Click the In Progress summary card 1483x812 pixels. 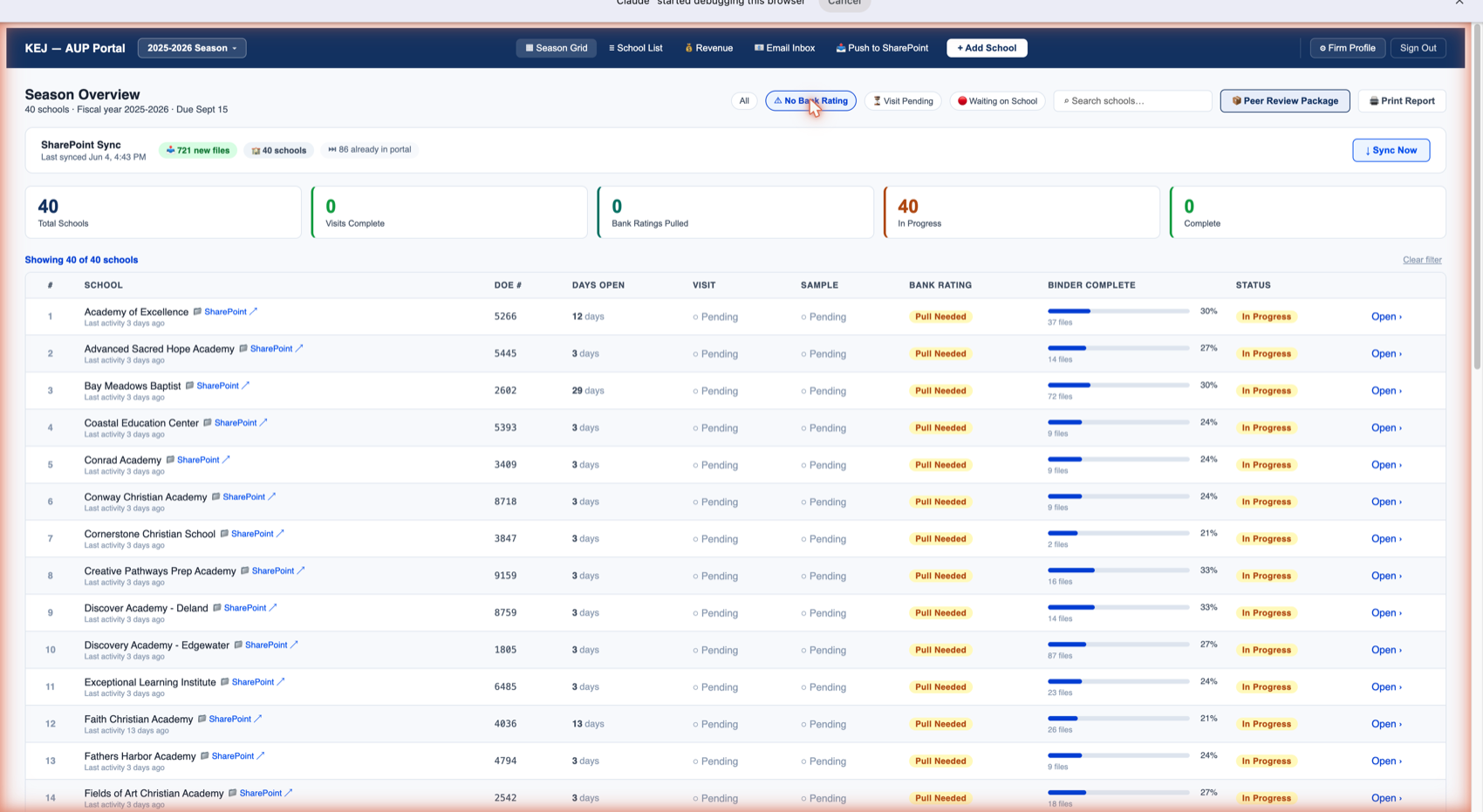pyautogui.click(x=1022, y=212)
